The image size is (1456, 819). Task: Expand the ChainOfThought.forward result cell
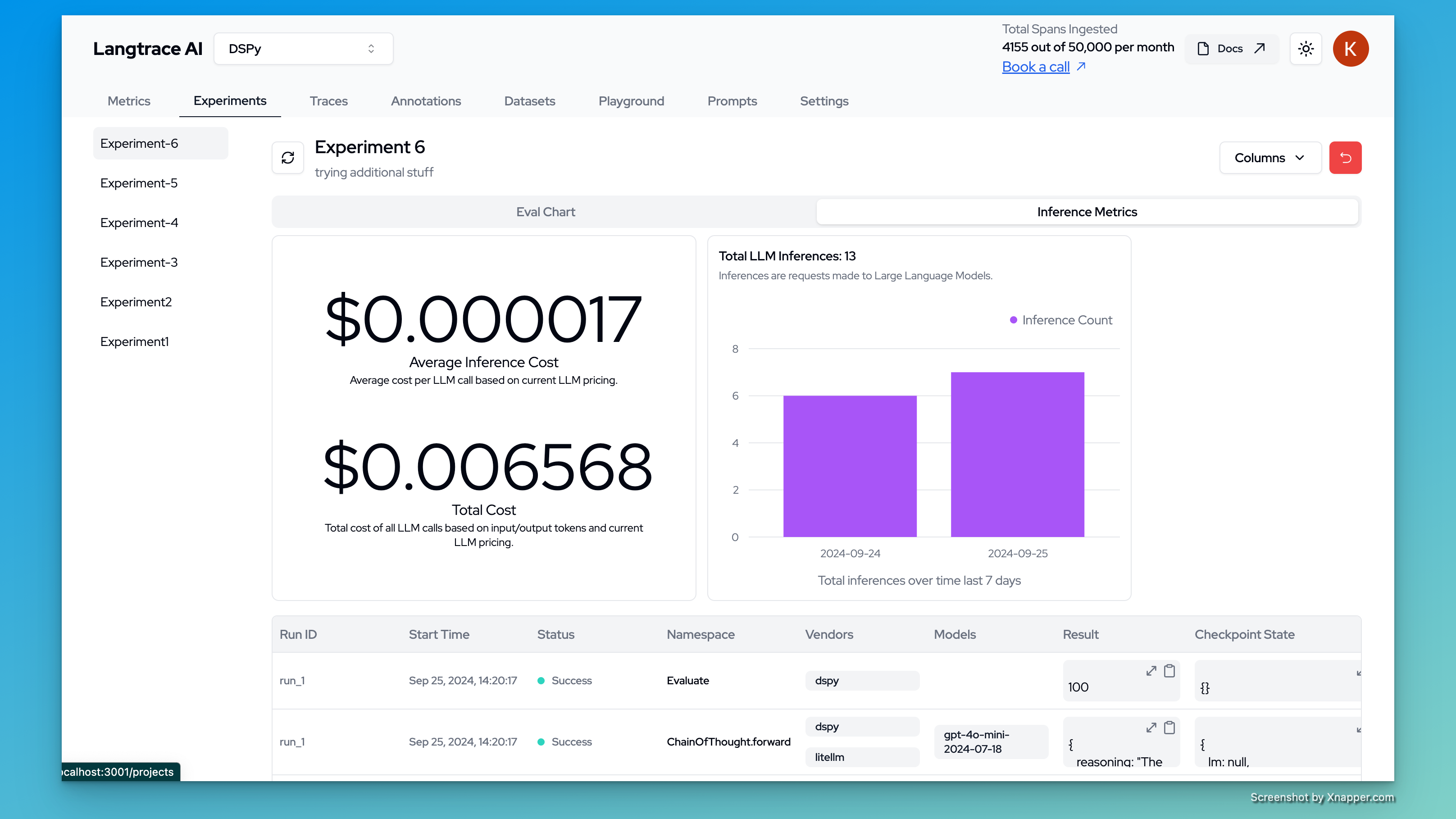tap(1151, 728)
